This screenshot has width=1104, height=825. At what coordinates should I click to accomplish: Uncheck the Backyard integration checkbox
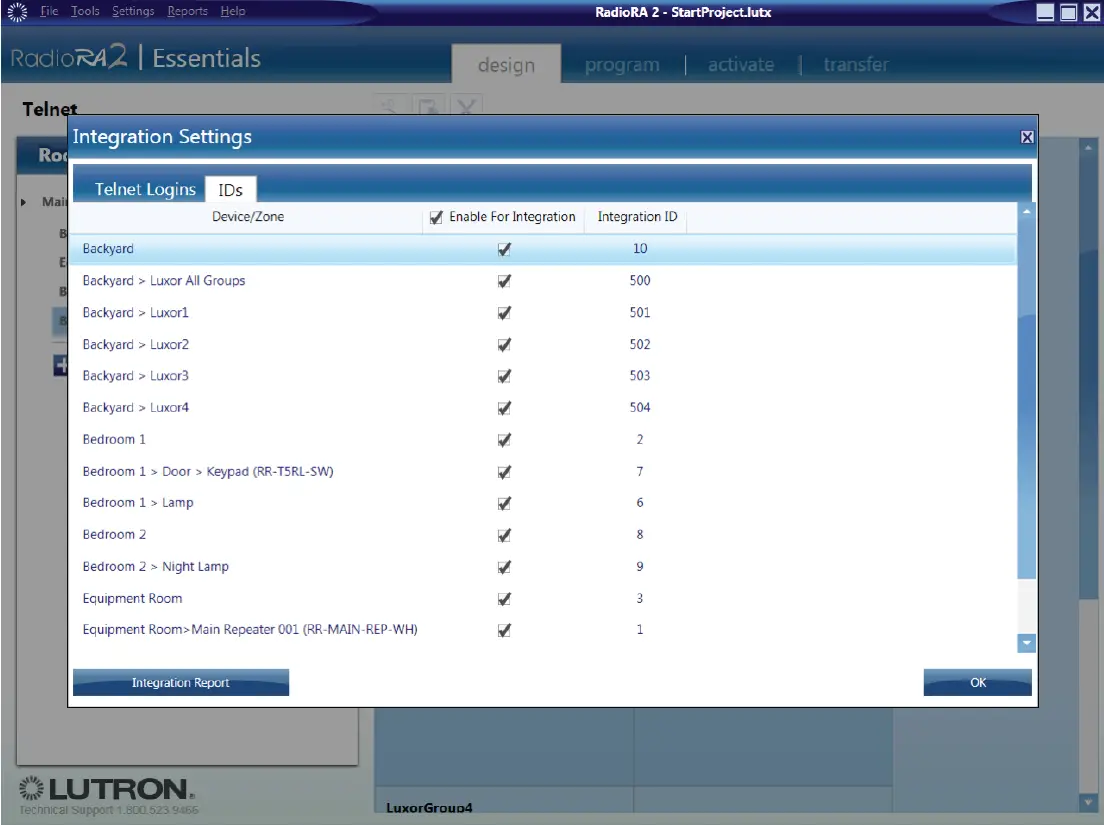(x=504, y=249)
